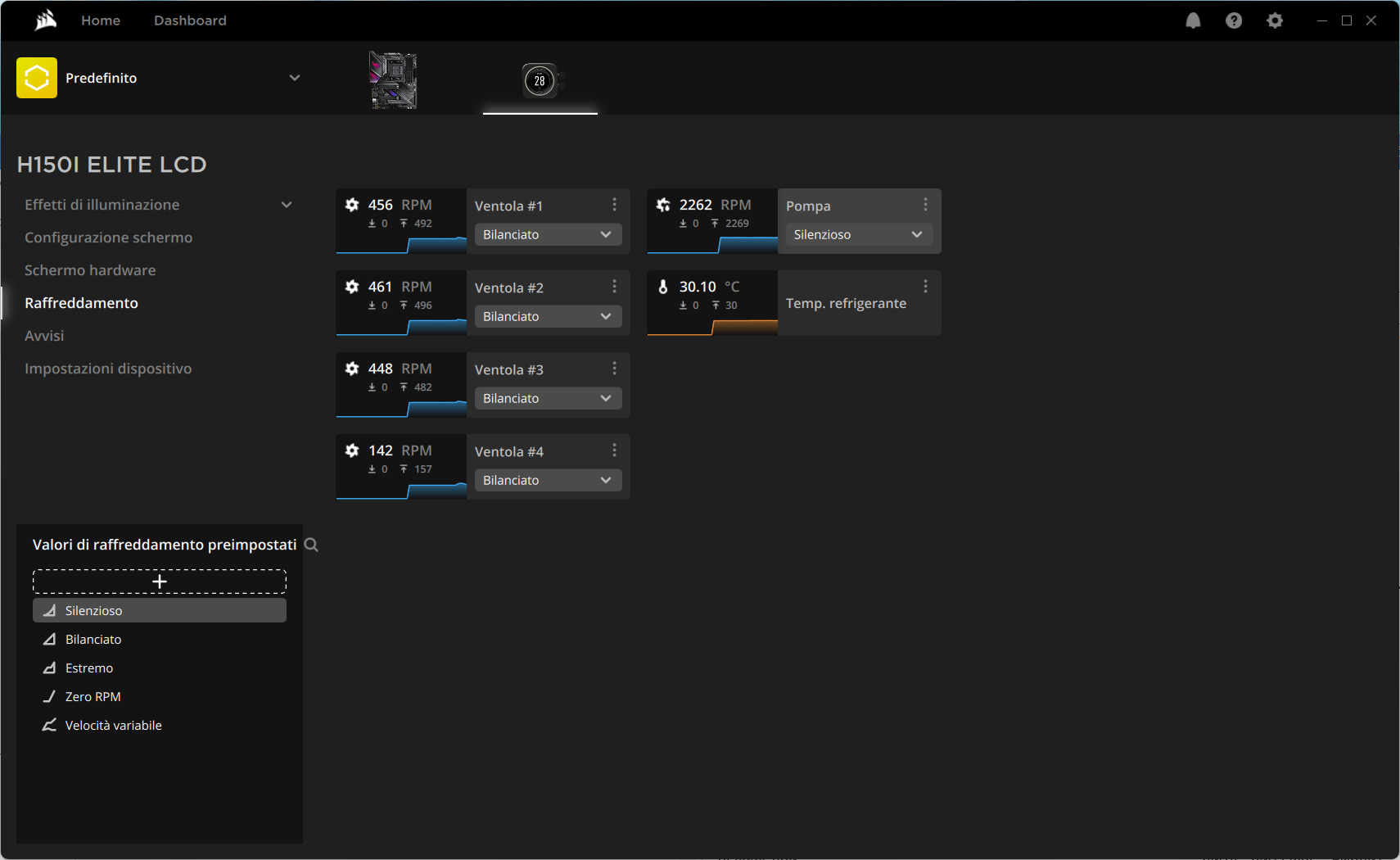
Task: Click the Estremo preset curve icon
Action: pyautogui.click(x=49, y=668)
